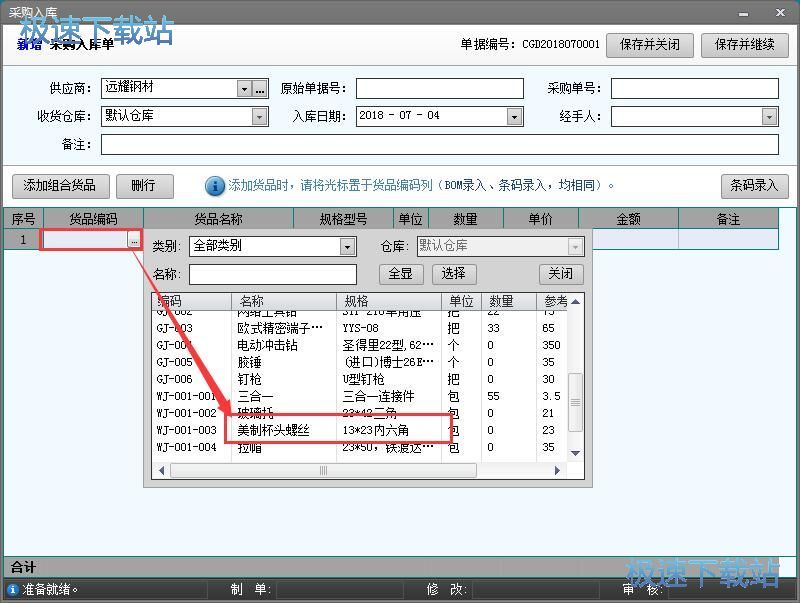Select the 电动冲击钻 row
The width and height of the screenshot is (800, 603).
point(360,345)
